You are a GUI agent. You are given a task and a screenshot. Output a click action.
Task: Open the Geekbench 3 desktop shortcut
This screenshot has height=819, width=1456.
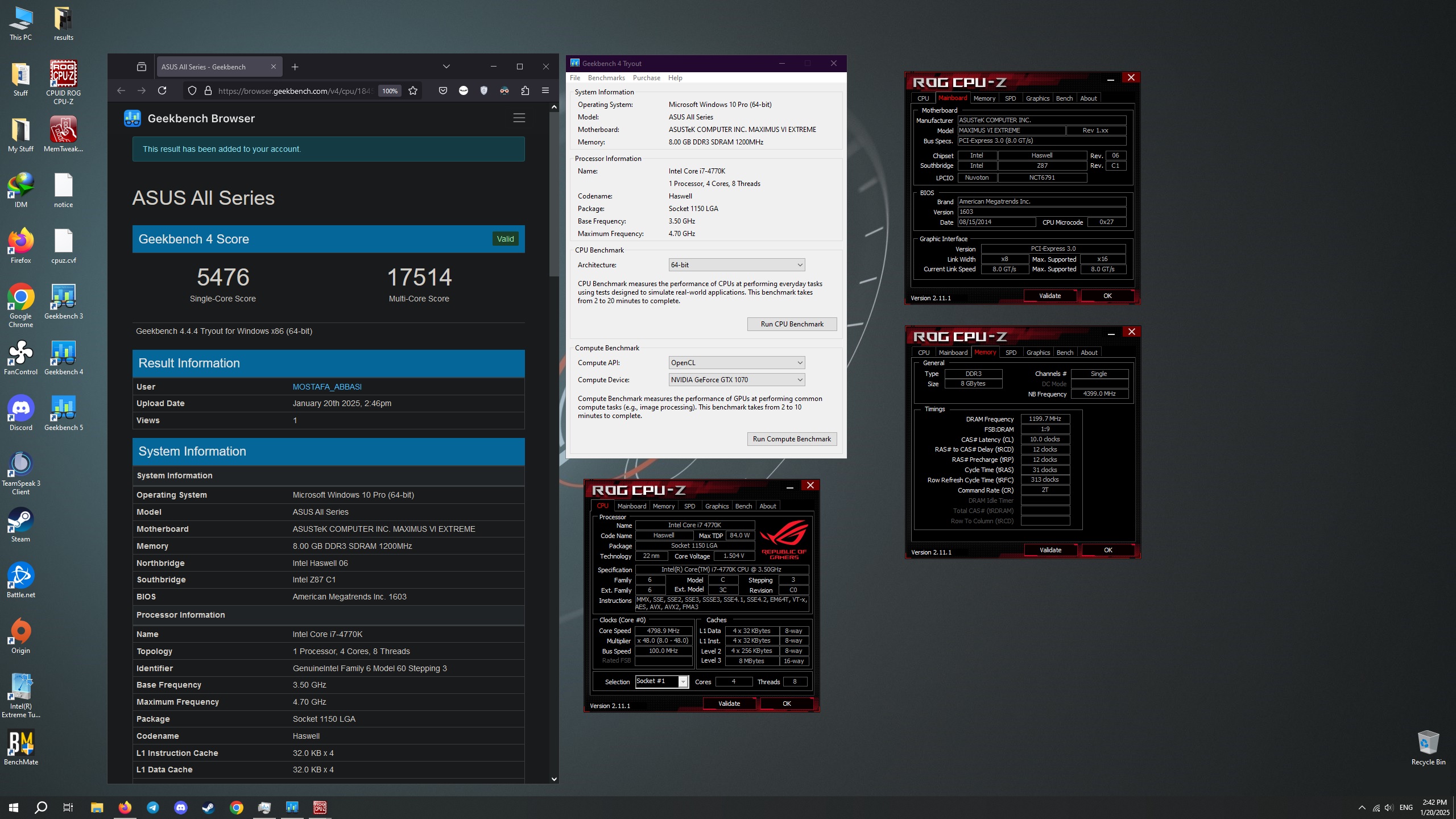pos(63,301)
